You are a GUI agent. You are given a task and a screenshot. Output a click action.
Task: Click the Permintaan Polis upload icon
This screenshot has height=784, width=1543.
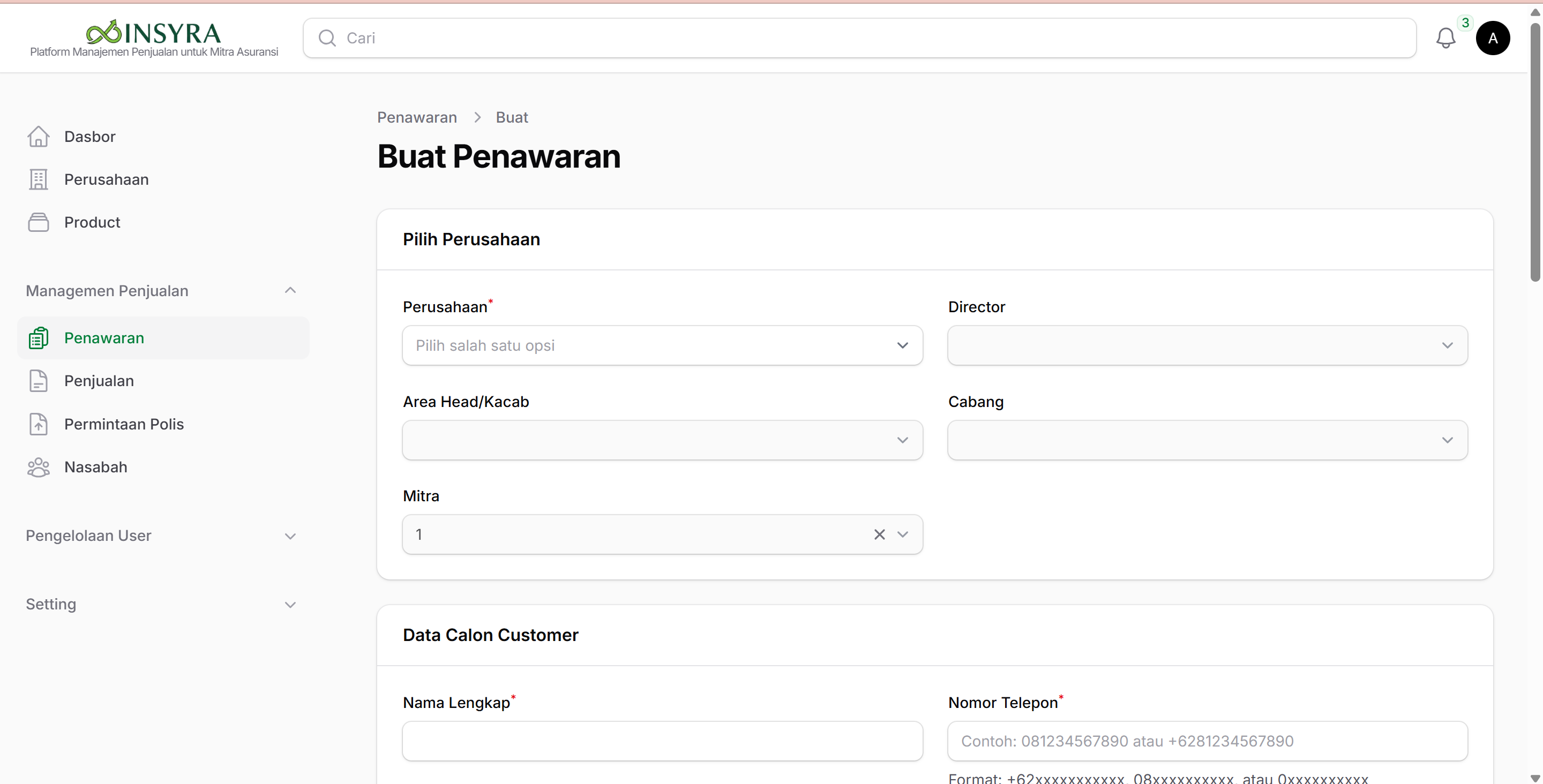pyautogui.click(x=39, y=424)
